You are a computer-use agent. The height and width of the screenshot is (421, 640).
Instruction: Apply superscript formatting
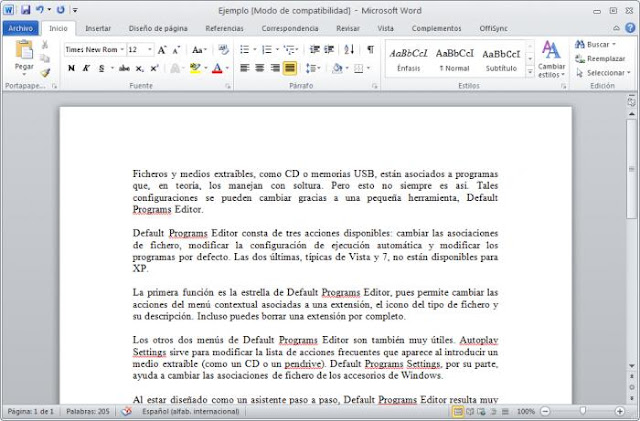154,69
